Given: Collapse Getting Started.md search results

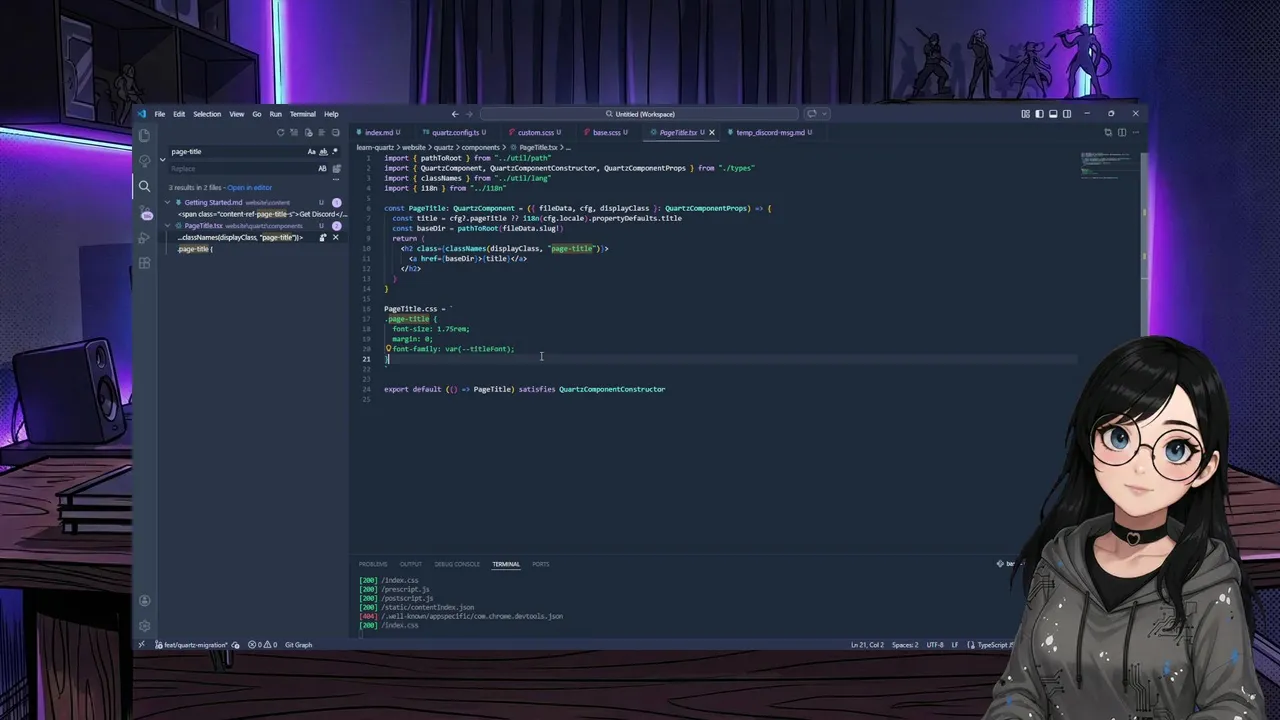Looking at the screenshot, I should pos(168,203).
